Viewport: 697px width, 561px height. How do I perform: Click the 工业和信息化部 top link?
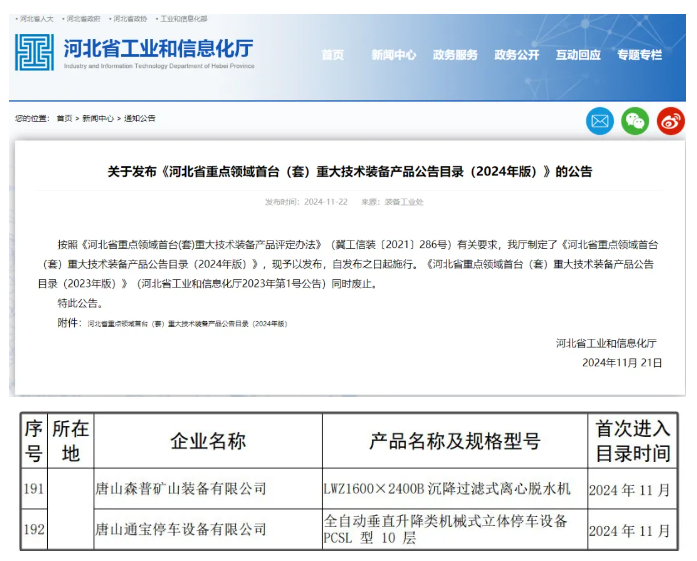coord(185,19)
